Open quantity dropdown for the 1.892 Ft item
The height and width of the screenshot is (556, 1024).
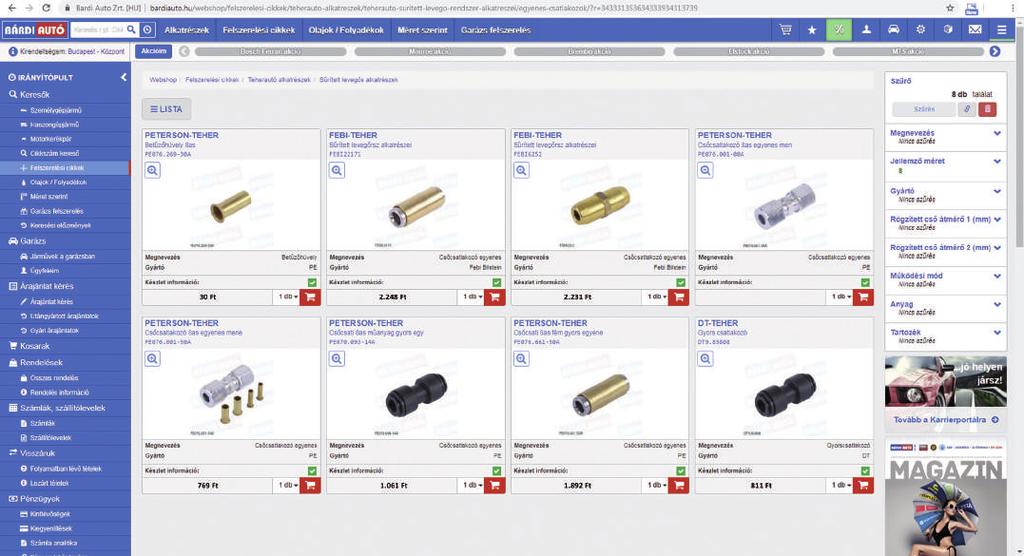656,485
